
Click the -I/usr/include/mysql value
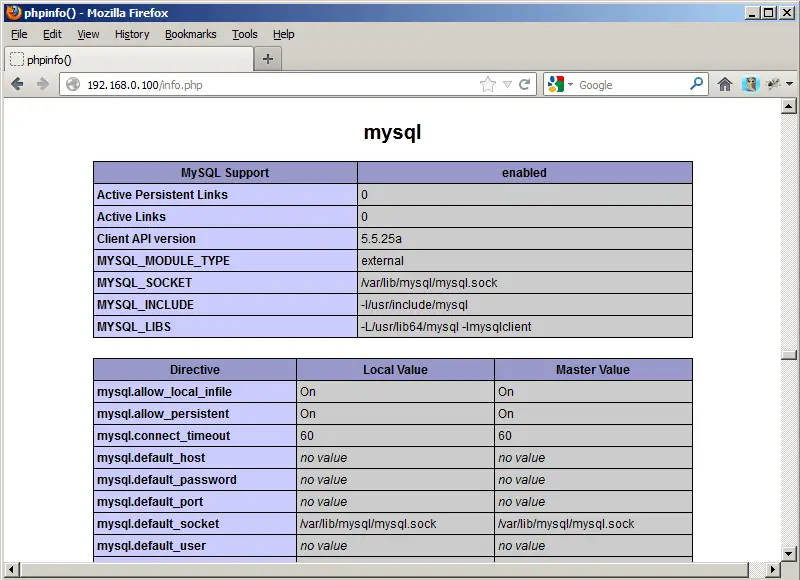[414, 305]
